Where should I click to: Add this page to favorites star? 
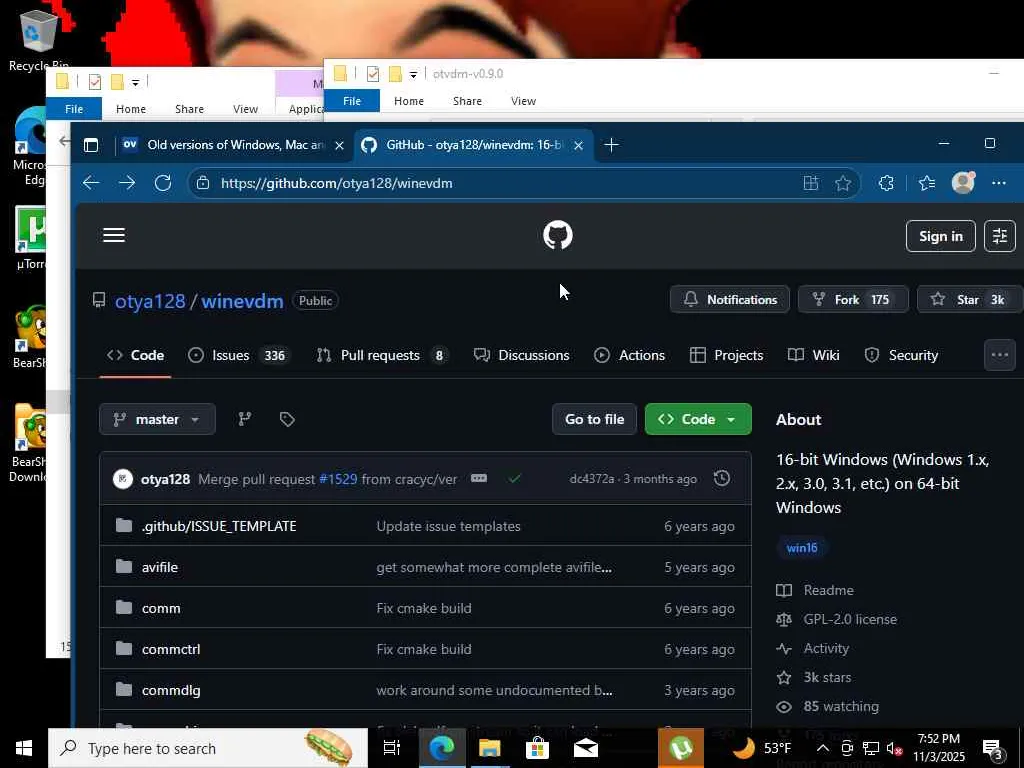[x=843, y=184]
